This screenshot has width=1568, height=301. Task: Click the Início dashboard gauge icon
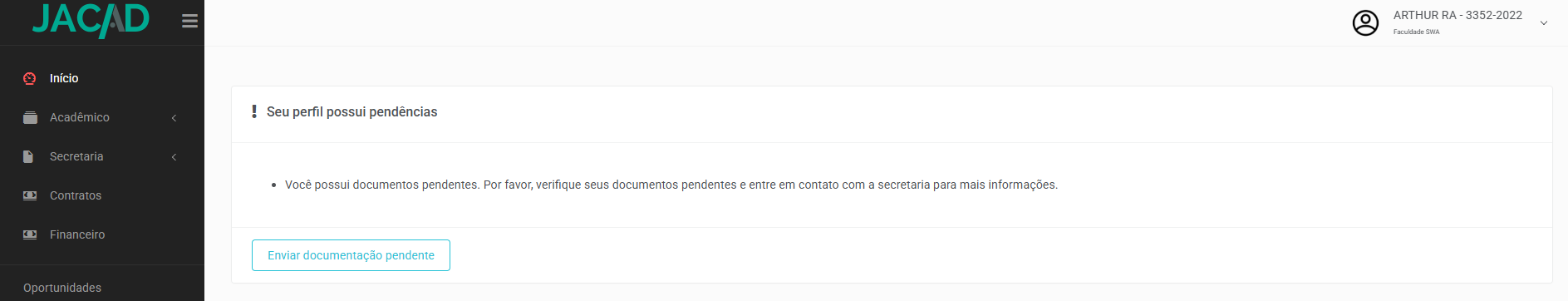point(30,78)
